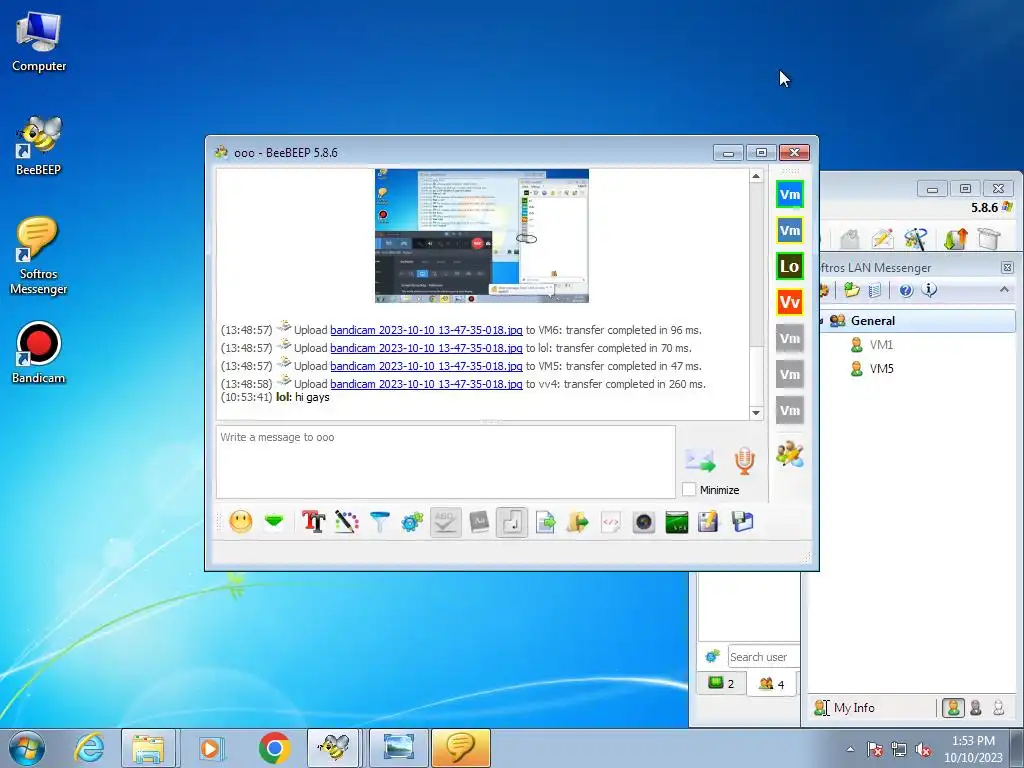Image resolution: width=1024 pixels, height=768 pixels.
Task: Toggle the Return-key send button
Action: (x=512, y=522)
